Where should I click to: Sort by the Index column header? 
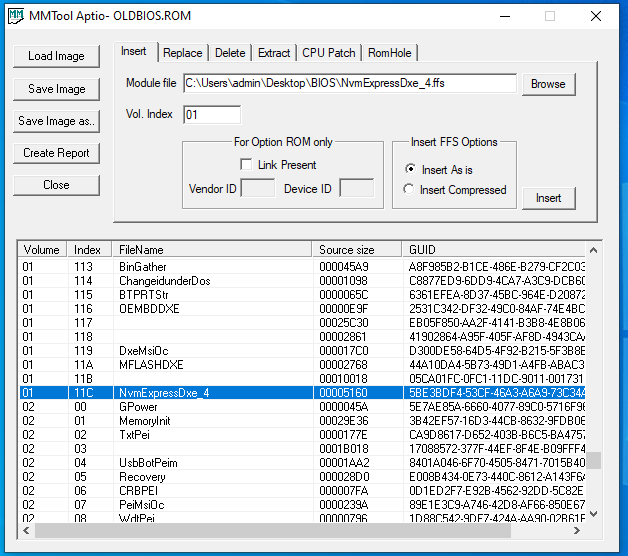tap(89, 250)
